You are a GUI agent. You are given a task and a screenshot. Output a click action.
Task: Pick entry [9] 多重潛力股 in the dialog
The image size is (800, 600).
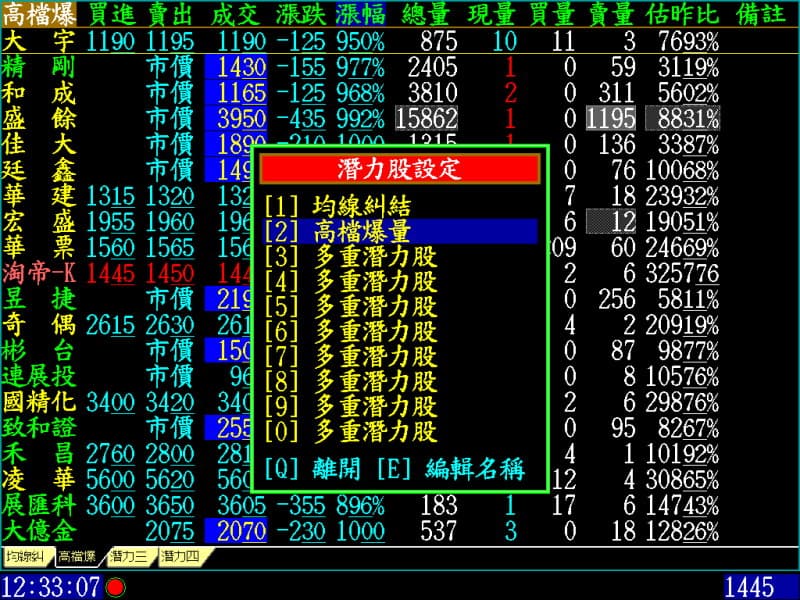tap(350, 407)
